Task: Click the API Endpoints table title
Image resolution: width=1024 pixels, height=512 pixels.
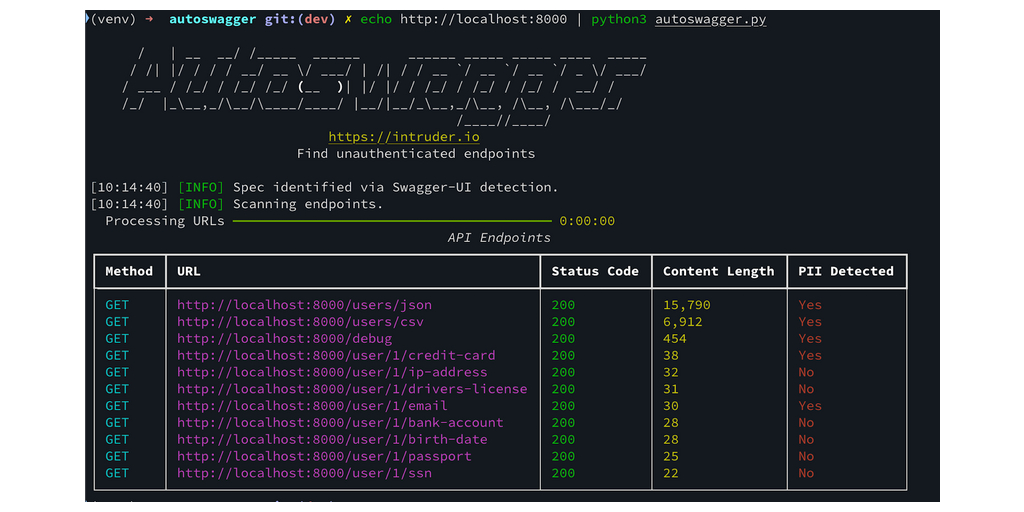Action: (499, 238)
